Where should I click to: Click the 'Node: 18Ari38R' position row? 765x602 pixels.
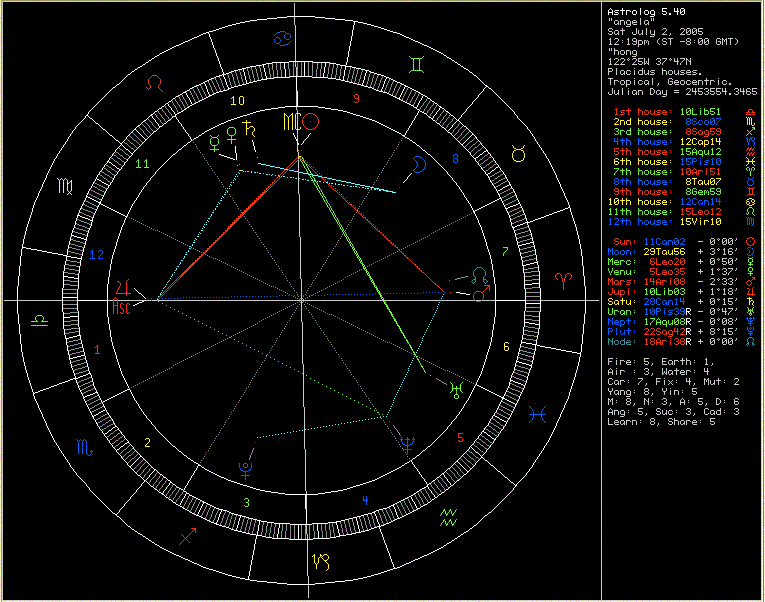point(682,342)
